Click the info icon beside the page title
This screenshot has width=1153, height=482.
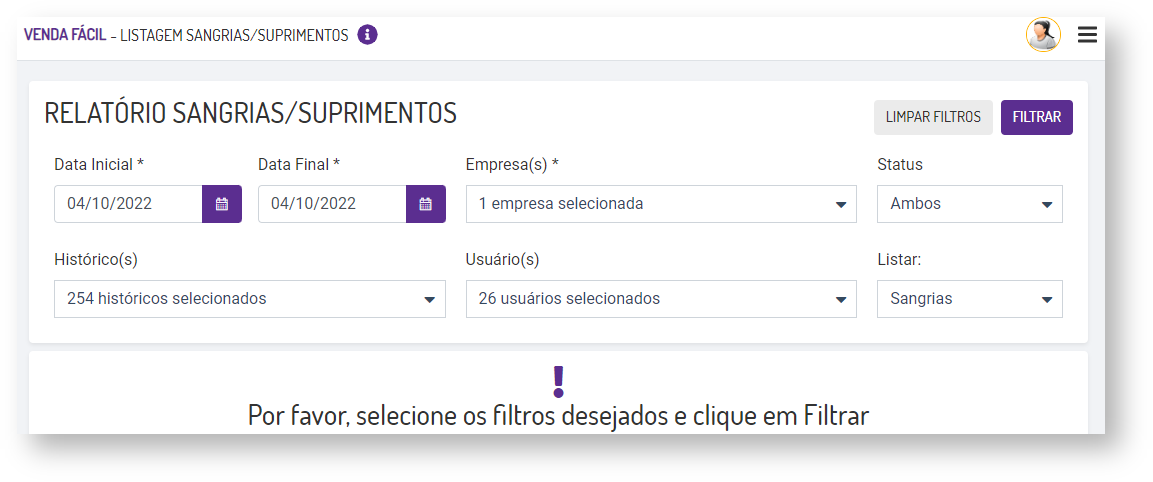[x=367, y=35]
